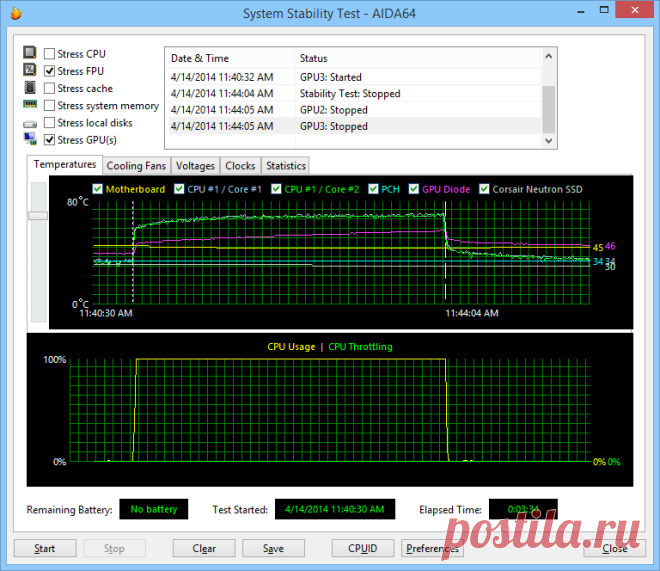Click the log list scroll up arrow
This screenshot has height=571, width=660.
coord(548,56)
